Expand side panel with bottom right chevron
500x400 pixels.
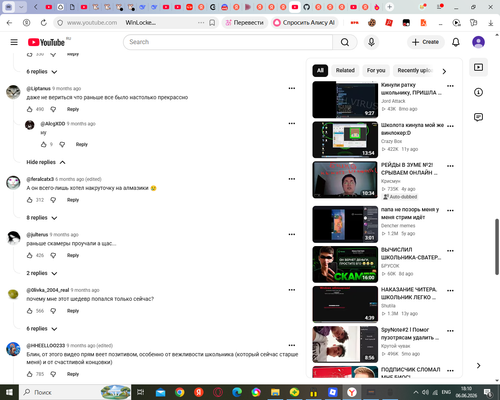click(x=478, y=366)
